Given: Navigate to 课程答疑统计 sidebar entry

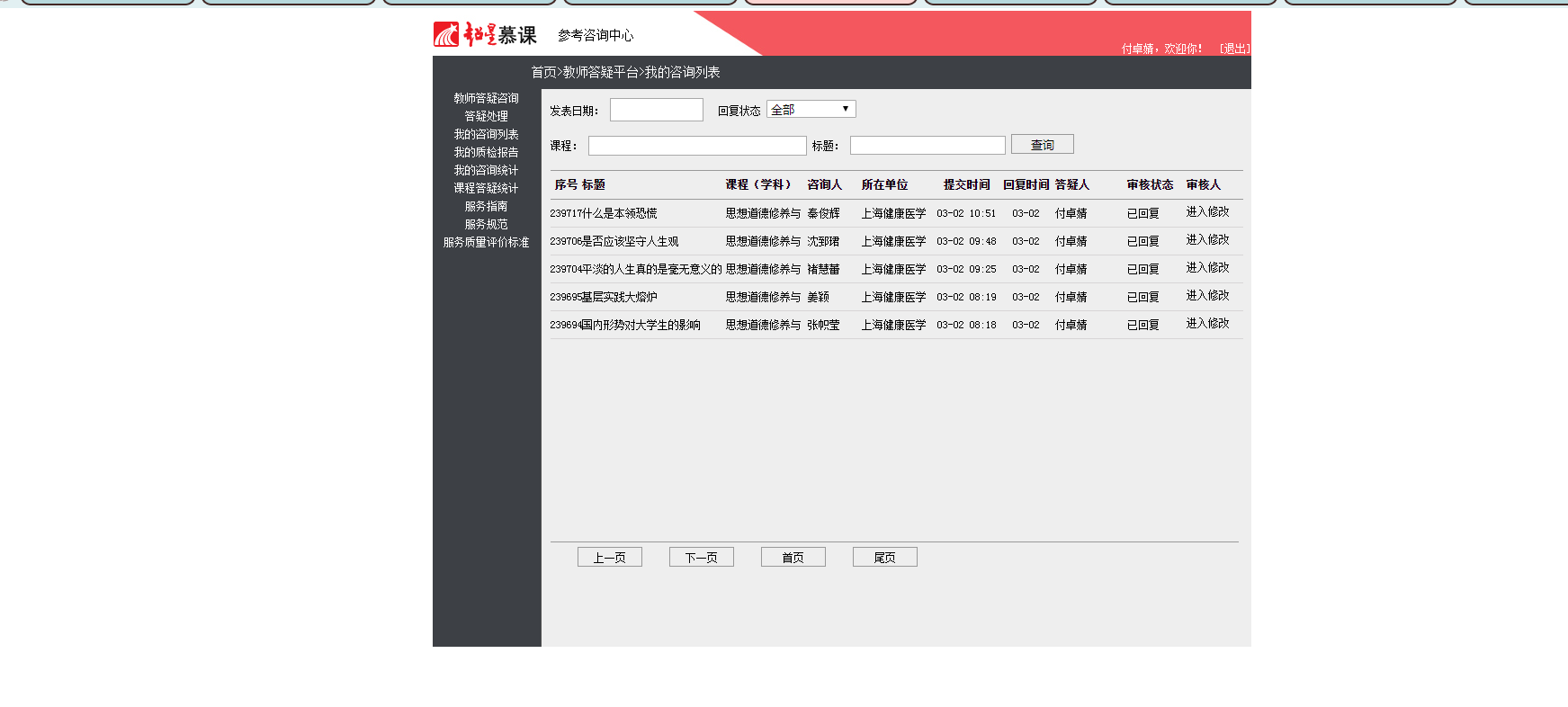Looking at the screenshot, I should [x=486, y=188].
